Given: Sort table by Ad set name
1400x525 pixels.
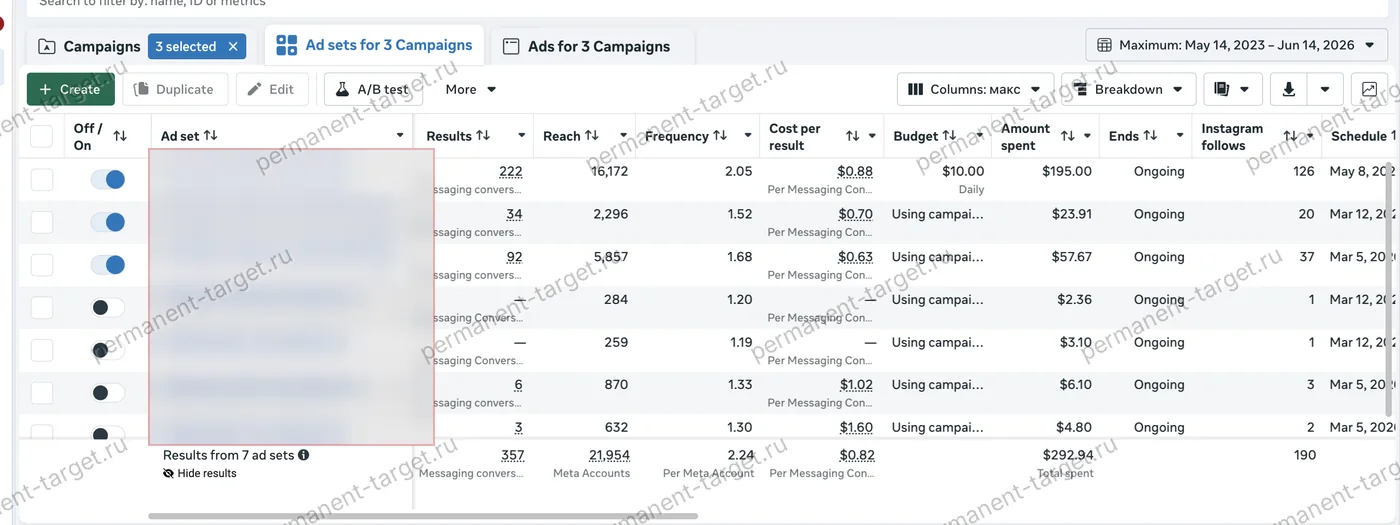Looking at the screenshot, I should click(x=210, y=136).
